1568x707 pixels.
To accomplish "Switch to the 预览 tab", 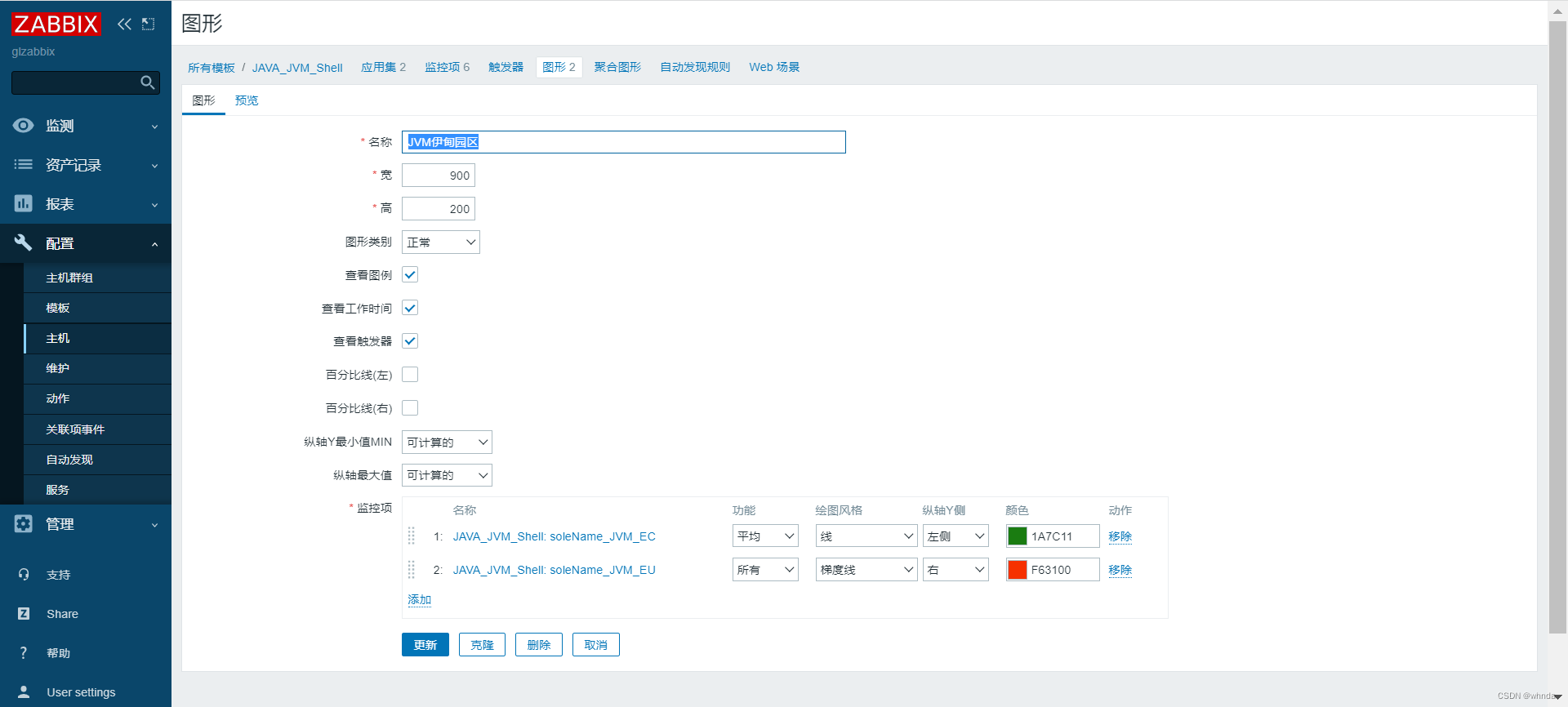I will pos(247,100).
